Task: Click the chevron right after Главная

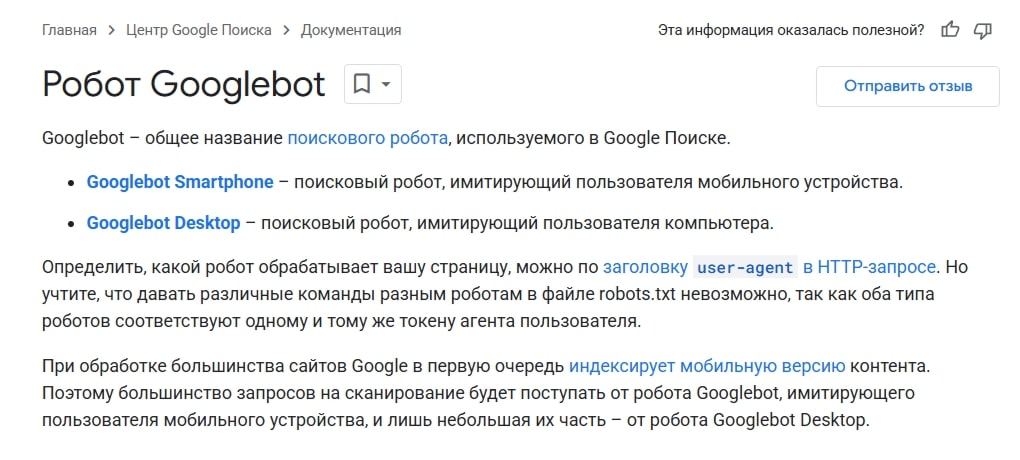Action: click(111, 30)
